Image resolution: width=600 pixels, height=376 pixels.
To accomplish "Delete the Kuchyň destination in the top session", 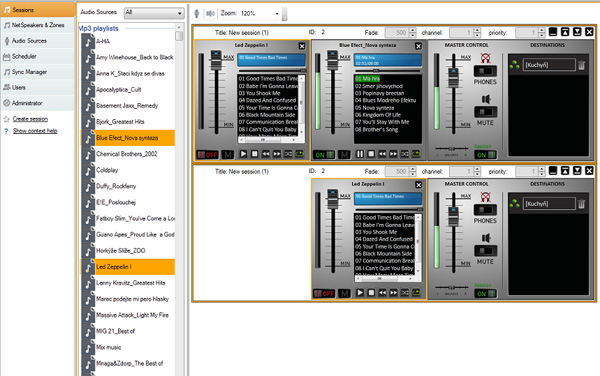I will click(x=582, y=65).
